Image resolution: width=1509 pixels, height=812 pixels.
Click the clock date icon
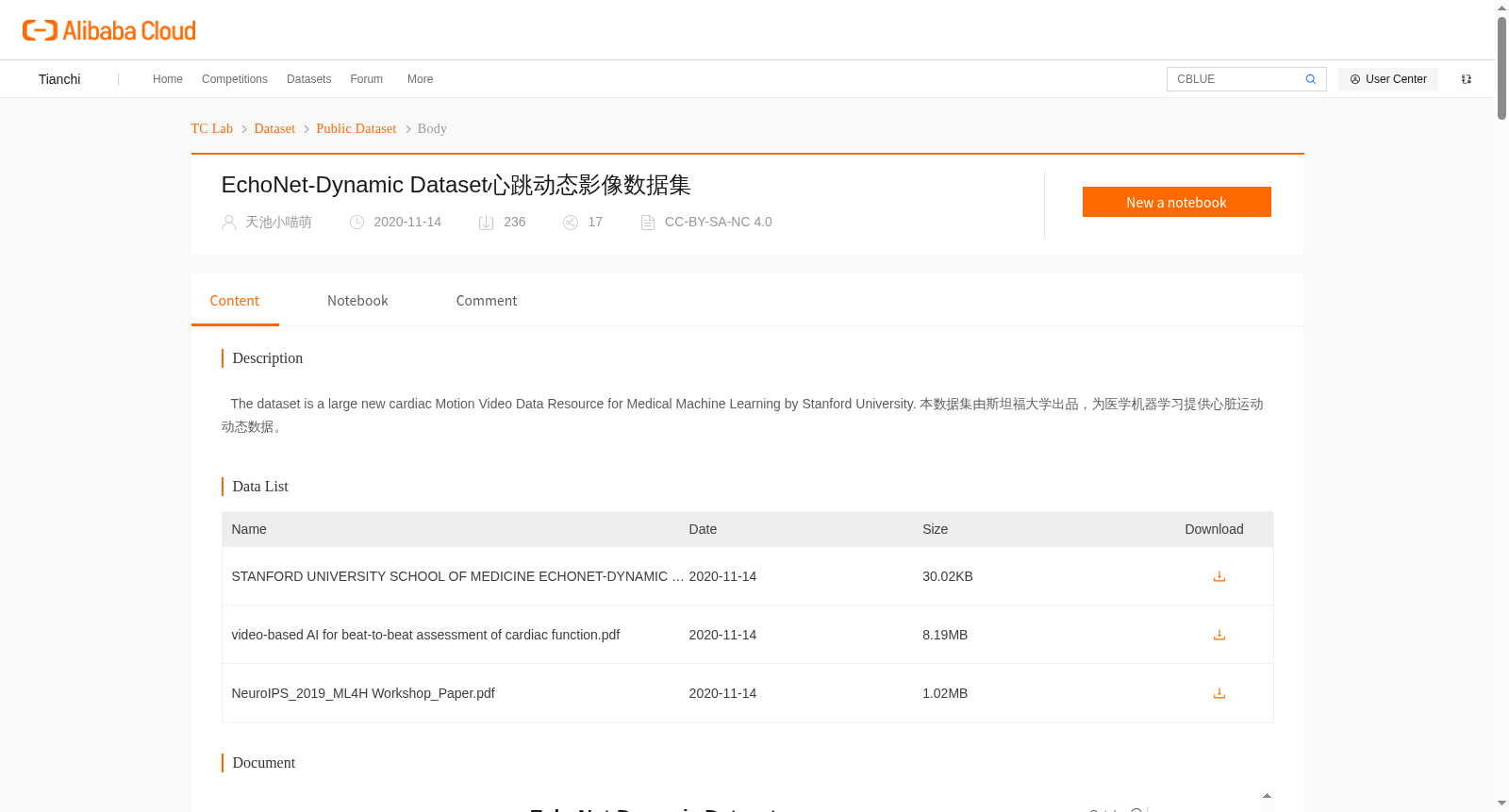point(357,223)
